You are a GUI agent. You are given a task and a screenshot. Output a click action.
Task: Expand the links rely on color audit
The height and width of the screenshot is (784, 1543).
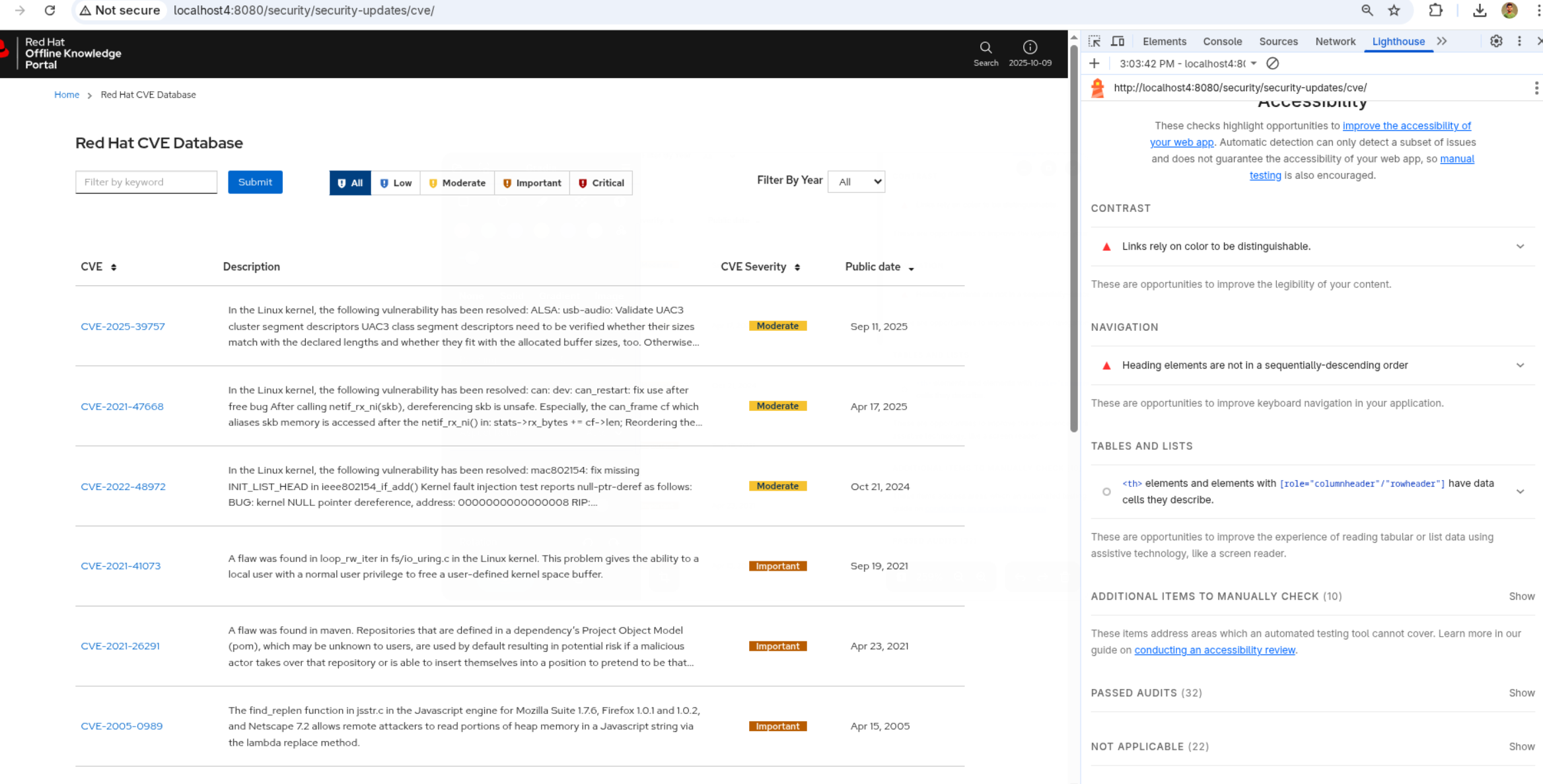(1519, 246)
